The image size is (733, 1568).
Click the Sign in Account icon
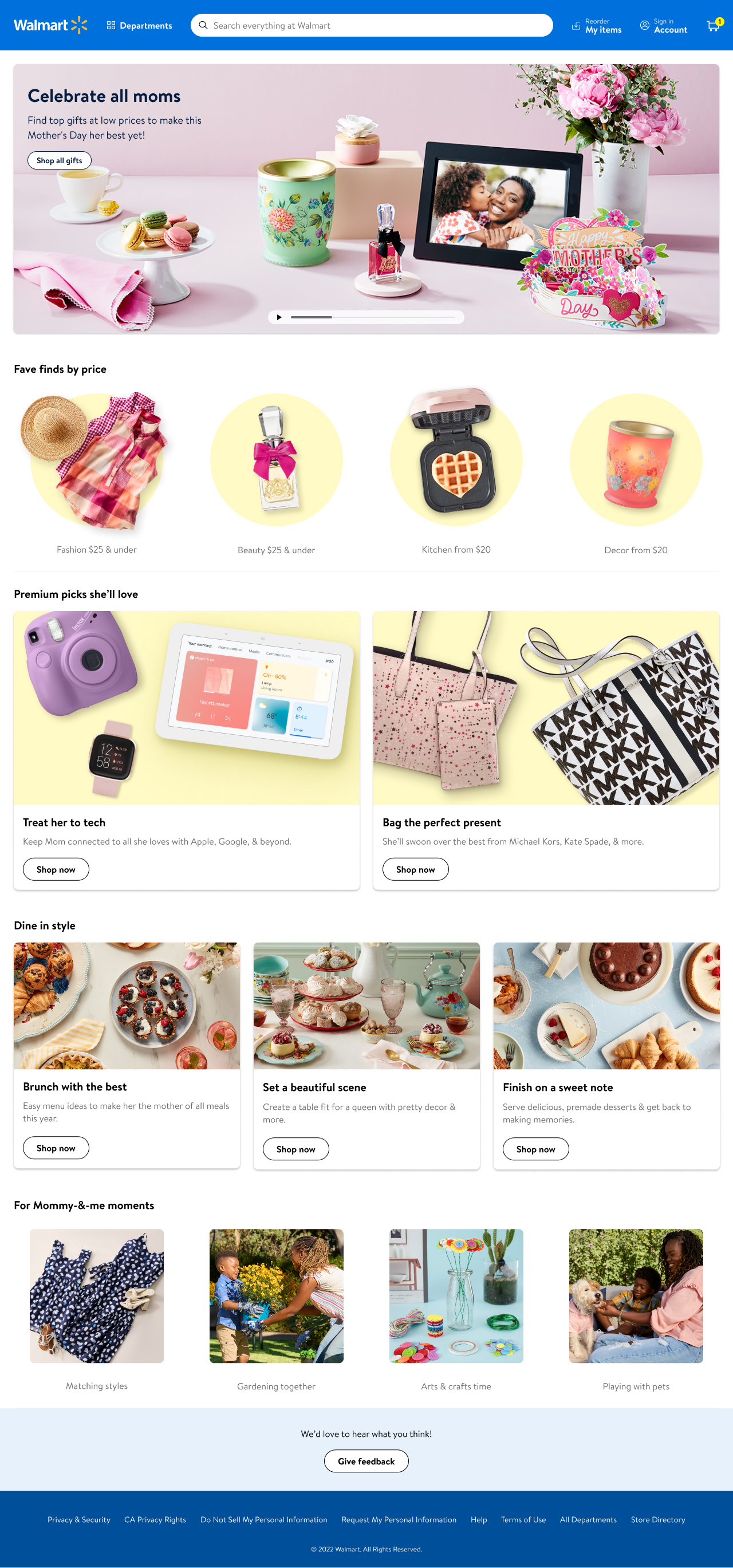[x=644, y=25]
